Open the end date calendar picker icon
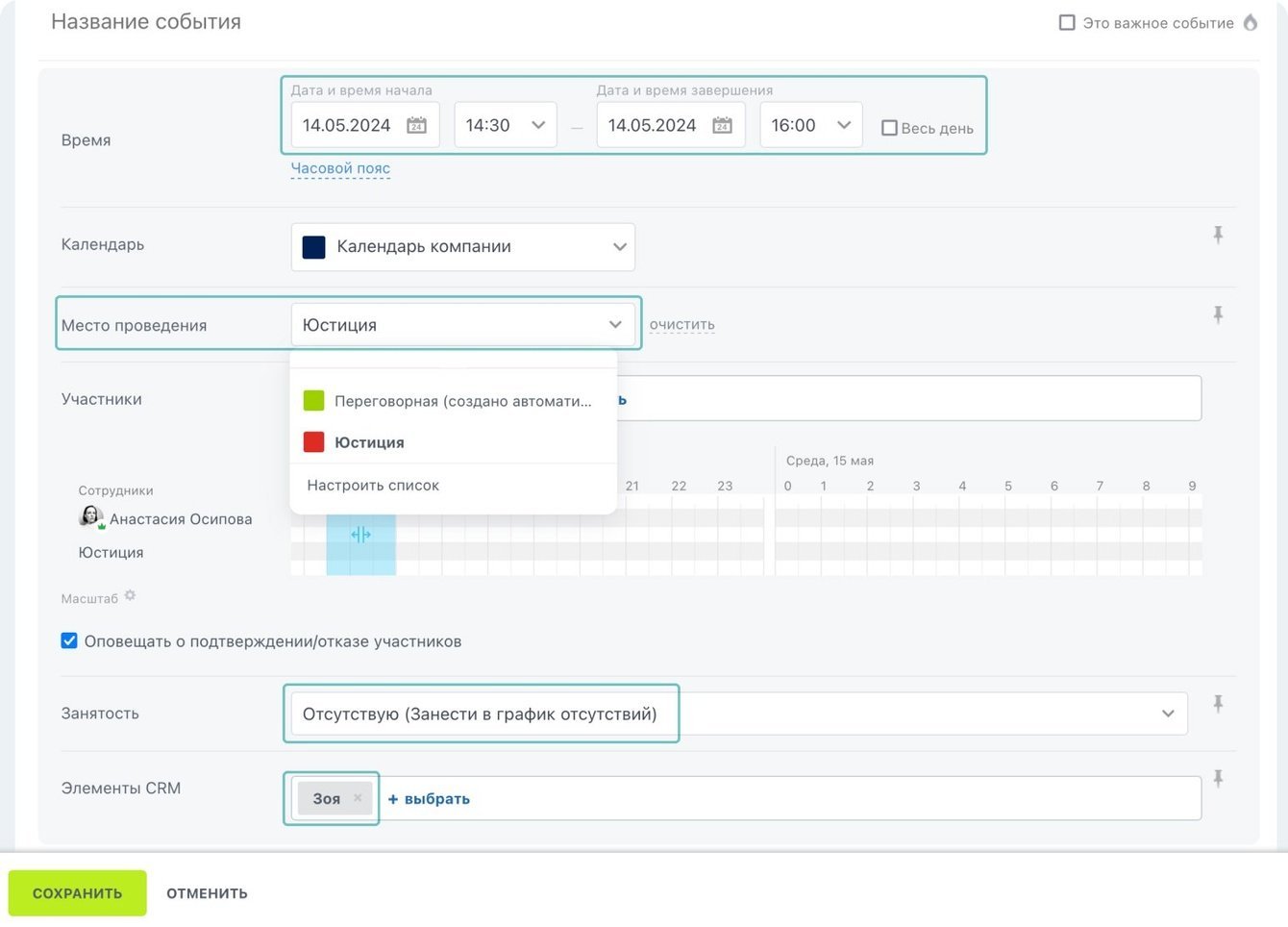1288x927 pixels. (x=722, y=125)
